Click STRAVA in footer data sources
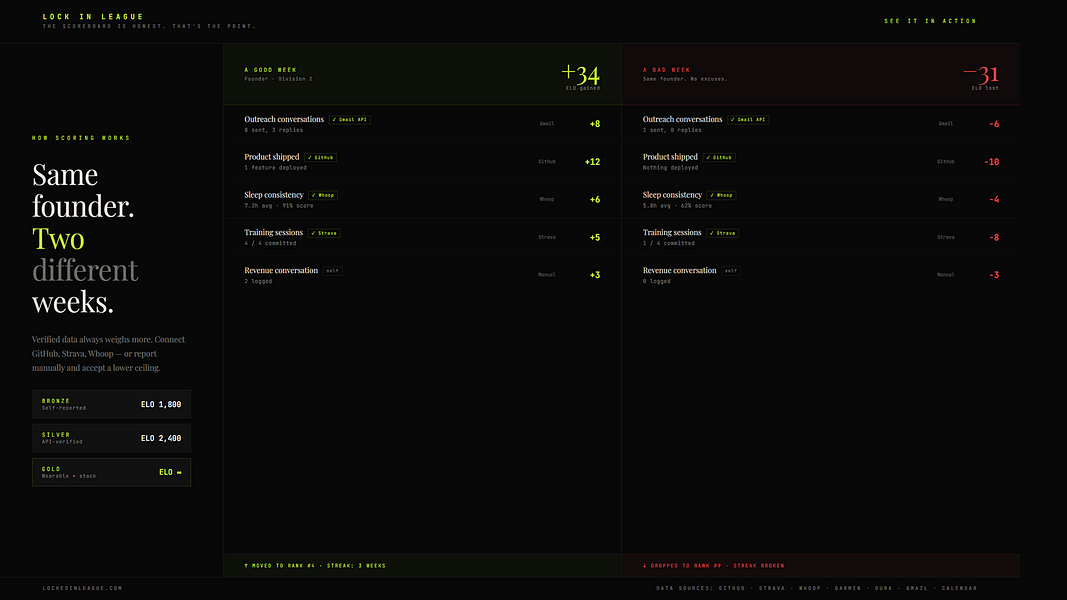This screenshot has width=1067, height=600. coord(772,588)
